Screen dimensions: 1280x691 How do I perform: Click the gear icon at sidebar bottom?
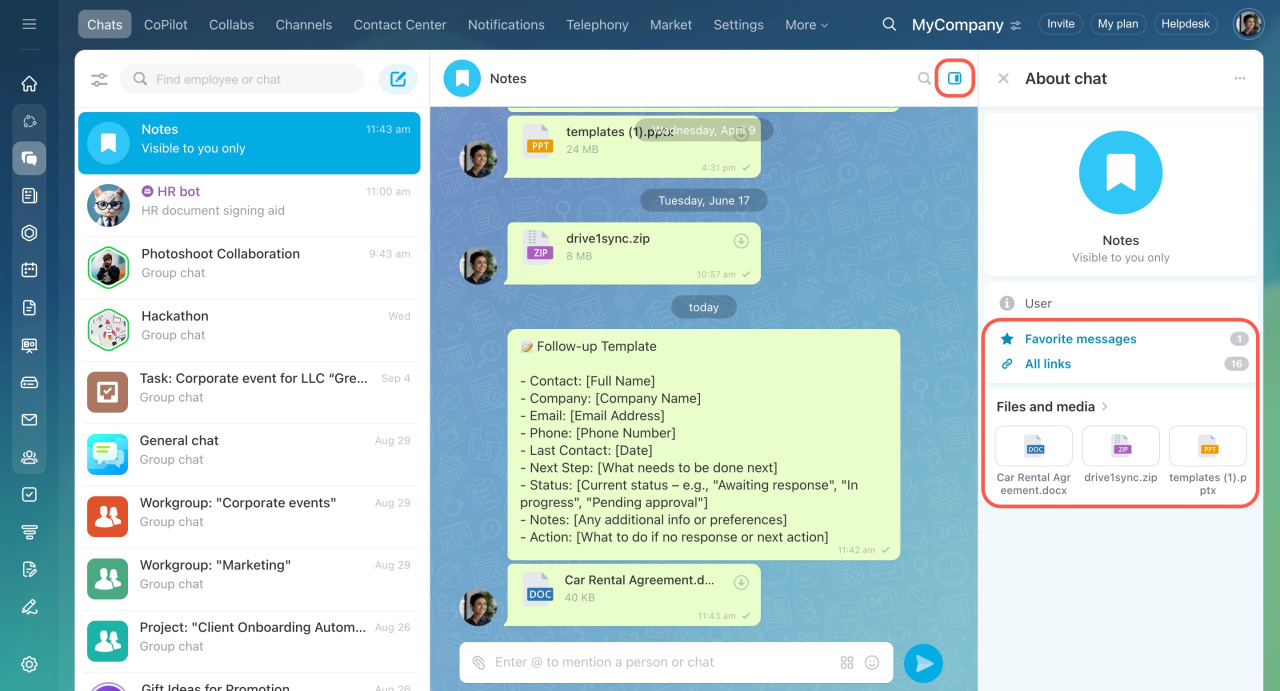pos(29,664)
